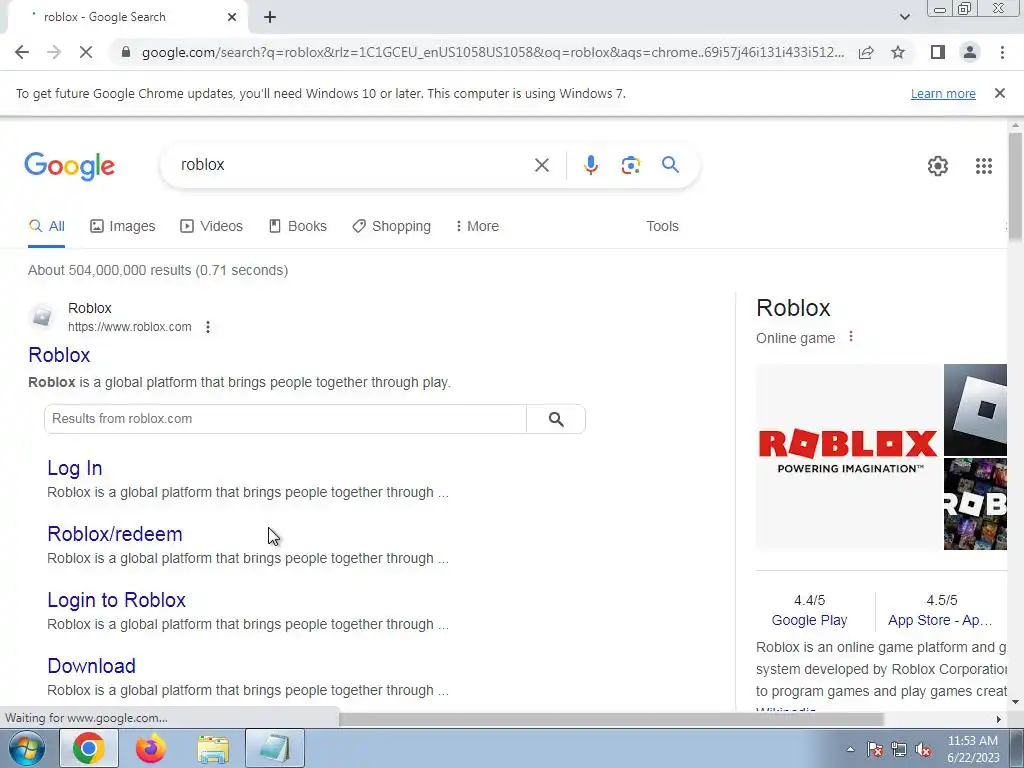Open the Windows Start menu
This screenshot has width=1024, height=768.
(x=26, y=748)
